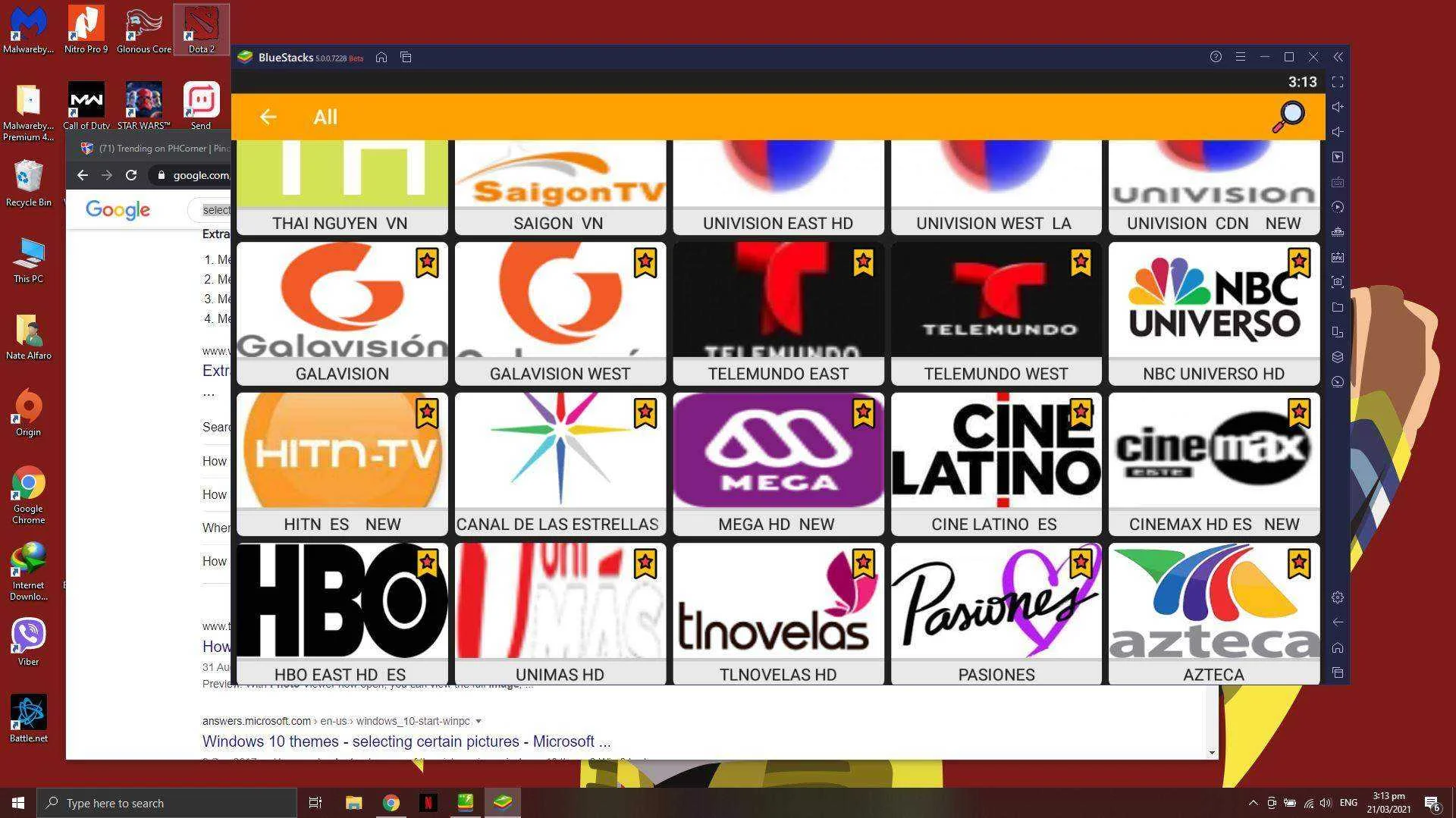Select CANAL DE LAS ESTRELLAS label

pyautogui.click(x=557, y=524)
